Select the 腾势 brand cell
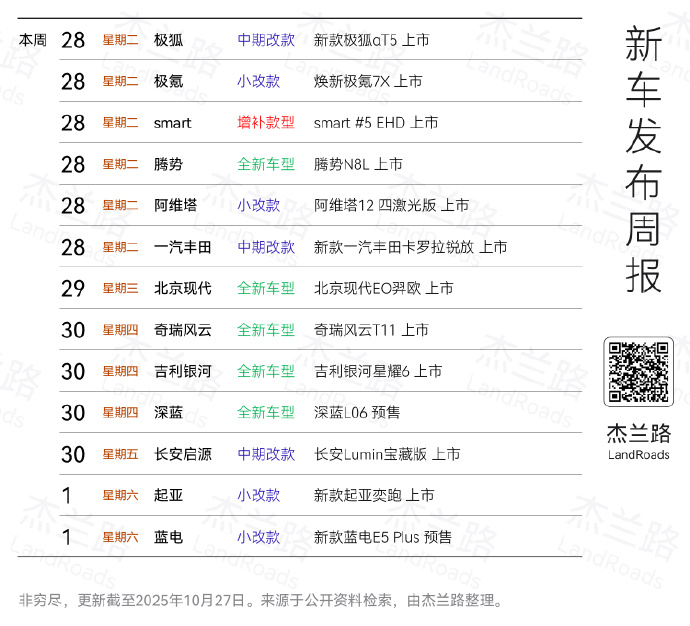The image size is (690, 626). 168,165
